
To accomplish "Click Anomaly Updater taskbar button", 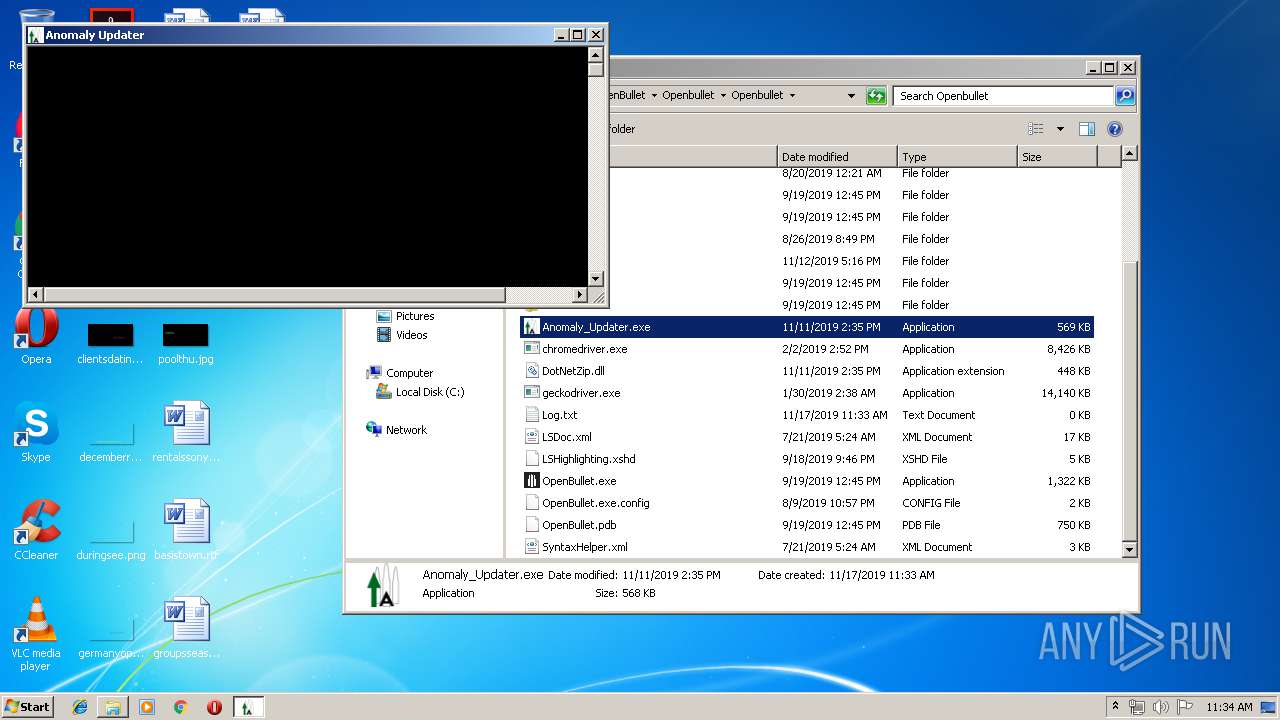I will (249, 707).
